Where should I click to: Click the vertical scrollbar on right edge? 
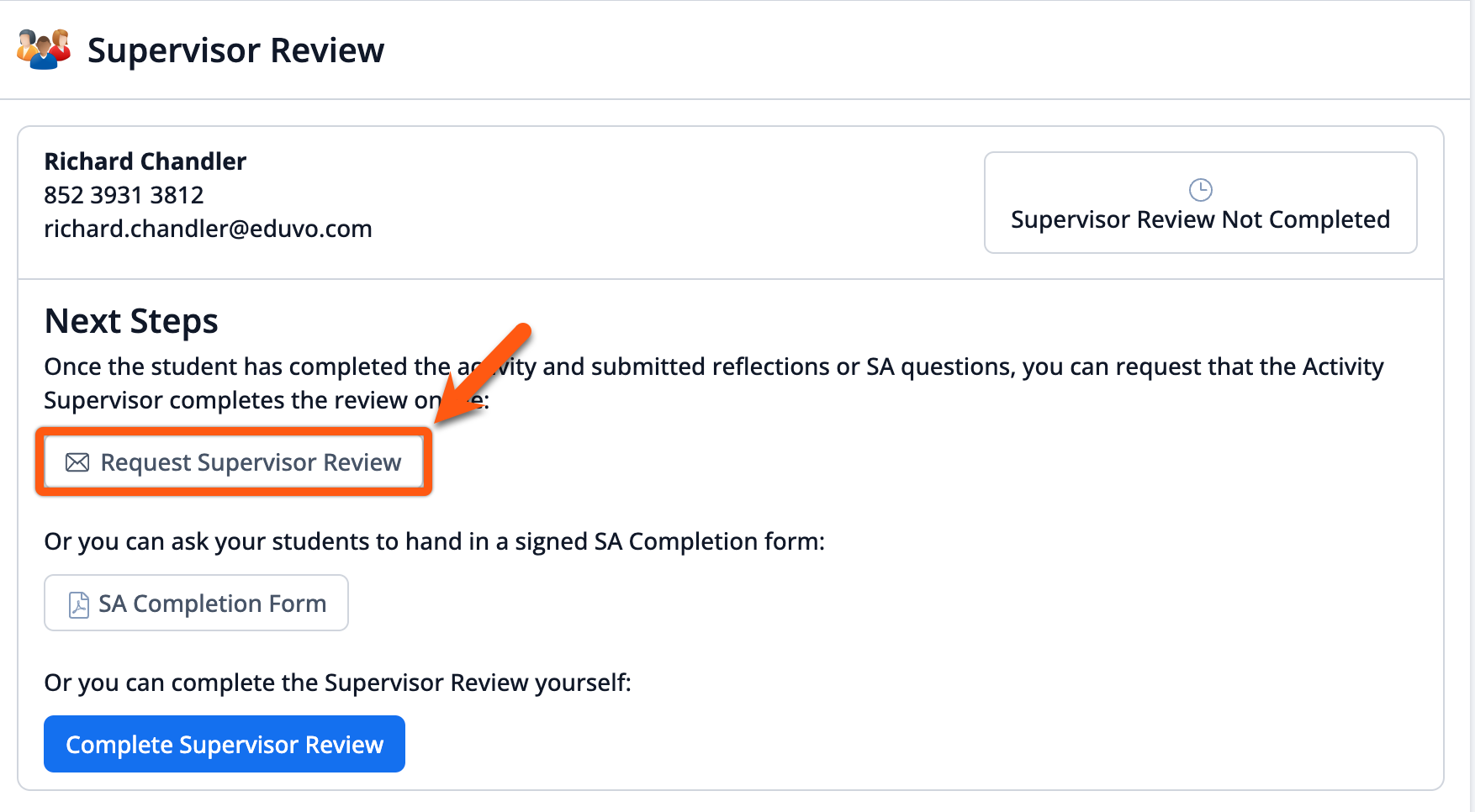pos(1472,406)
